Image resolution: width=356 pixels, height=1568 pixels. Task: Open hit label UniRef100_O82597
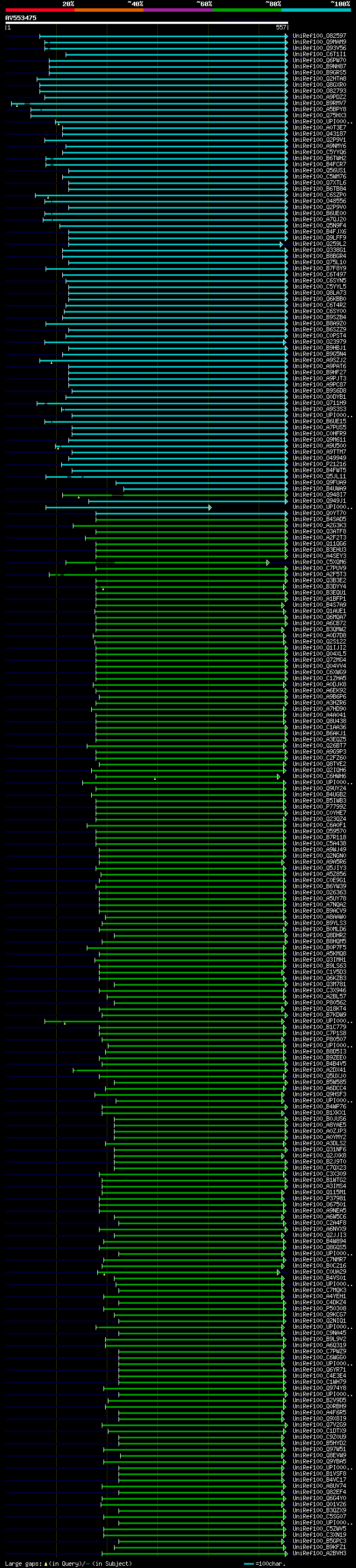click(x=319, y=36)
